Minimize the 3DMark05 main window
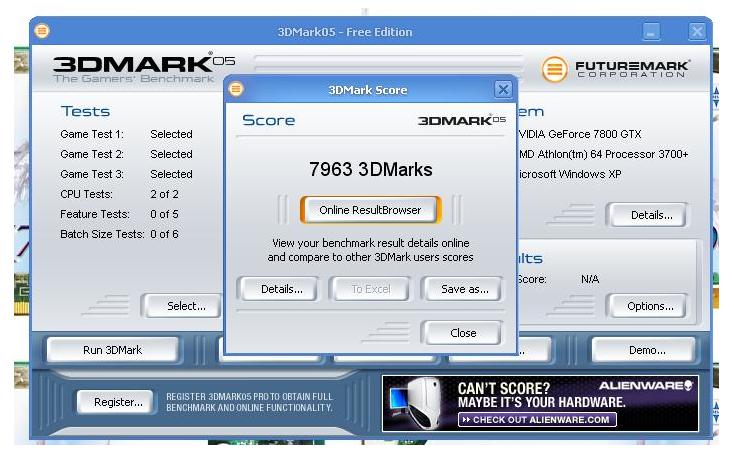734x459 pixels. click(651, 32)
